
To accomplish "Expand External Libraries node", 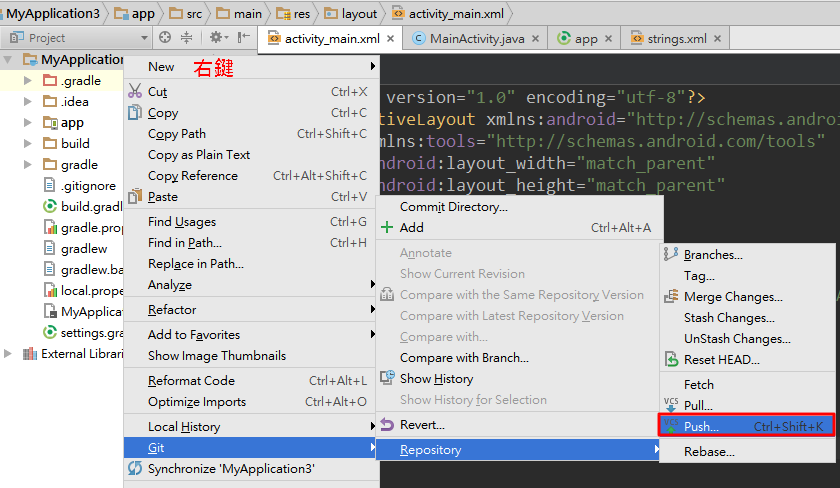I will (x=8, y=354).
